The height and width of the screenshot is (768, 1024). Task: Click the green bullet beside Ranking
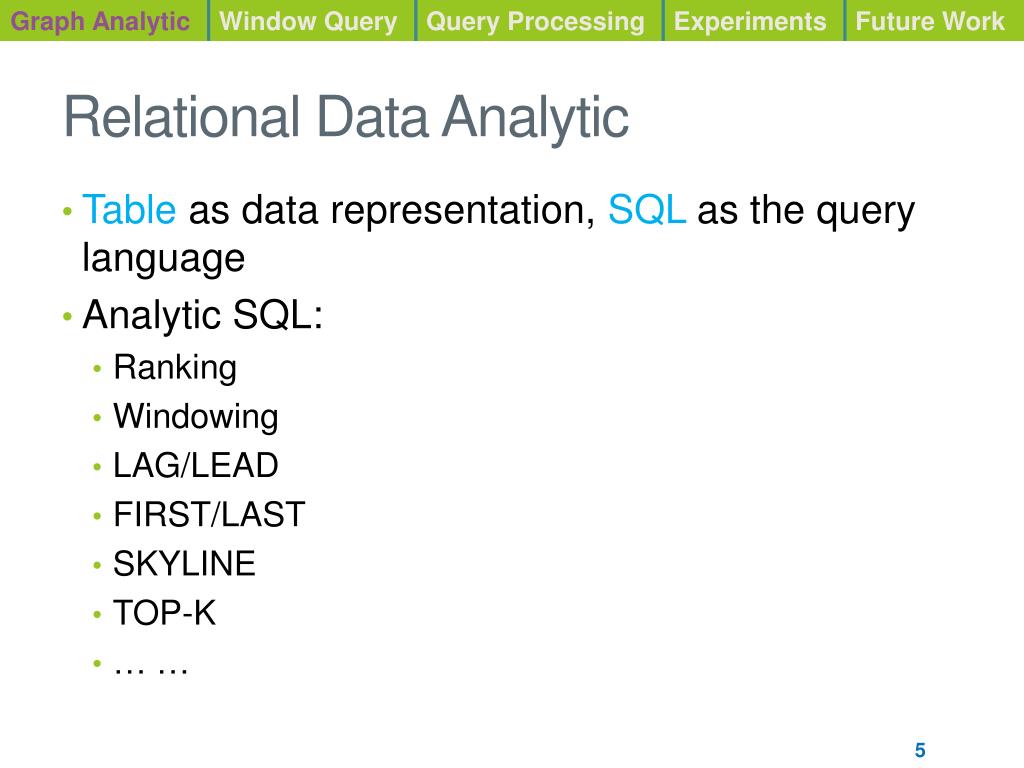tap(97, 368)
